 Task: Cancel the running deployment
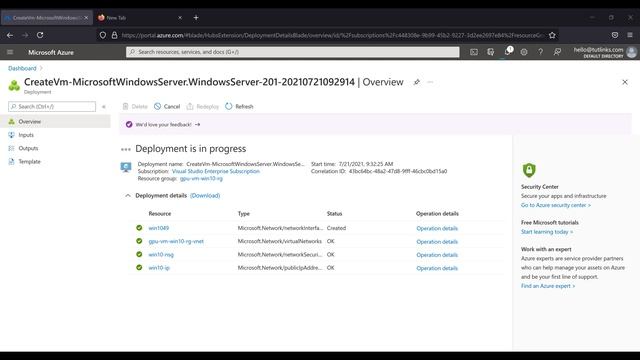pos(167,107)
